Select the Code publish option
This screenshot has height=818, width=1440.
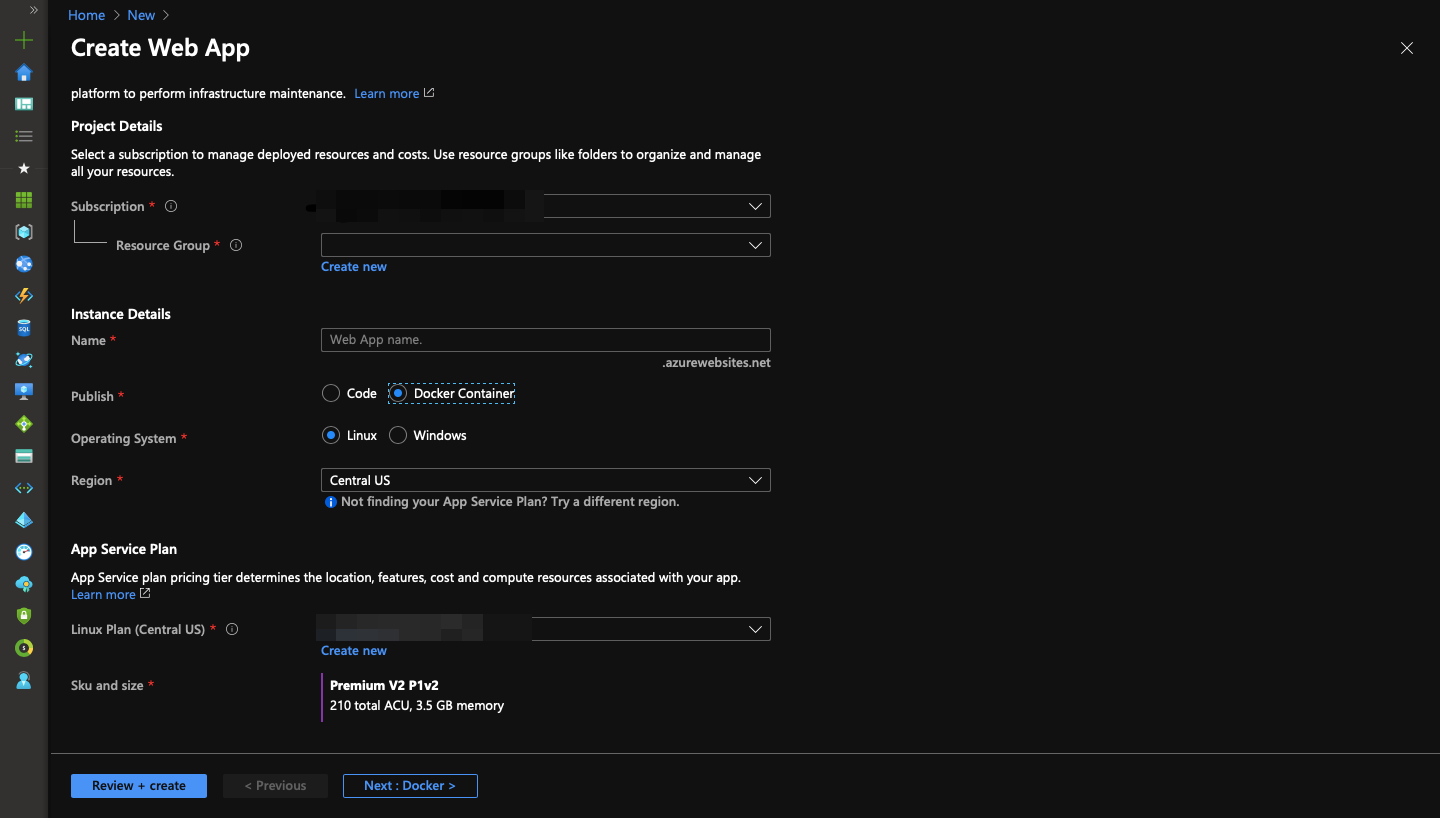(349, 394)
